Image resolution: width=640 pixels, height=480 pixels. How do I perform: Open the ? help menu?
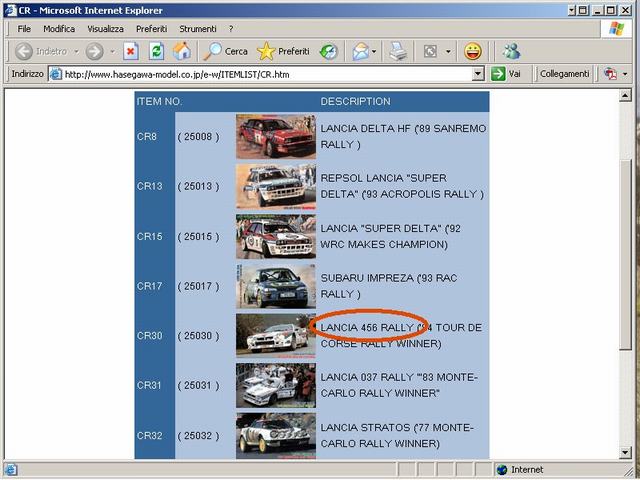click(231, 29)
